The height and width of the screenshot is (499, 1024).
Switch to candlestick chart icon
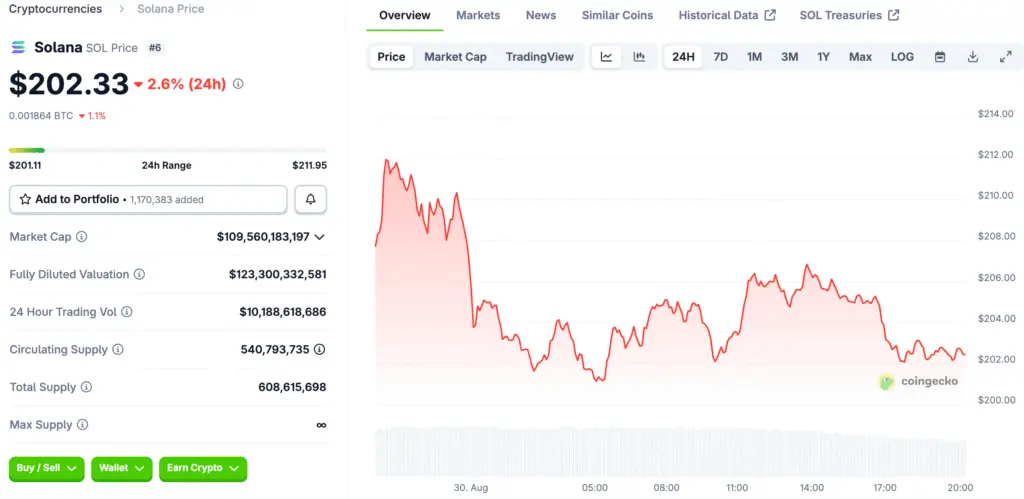[x=639, y=57]
